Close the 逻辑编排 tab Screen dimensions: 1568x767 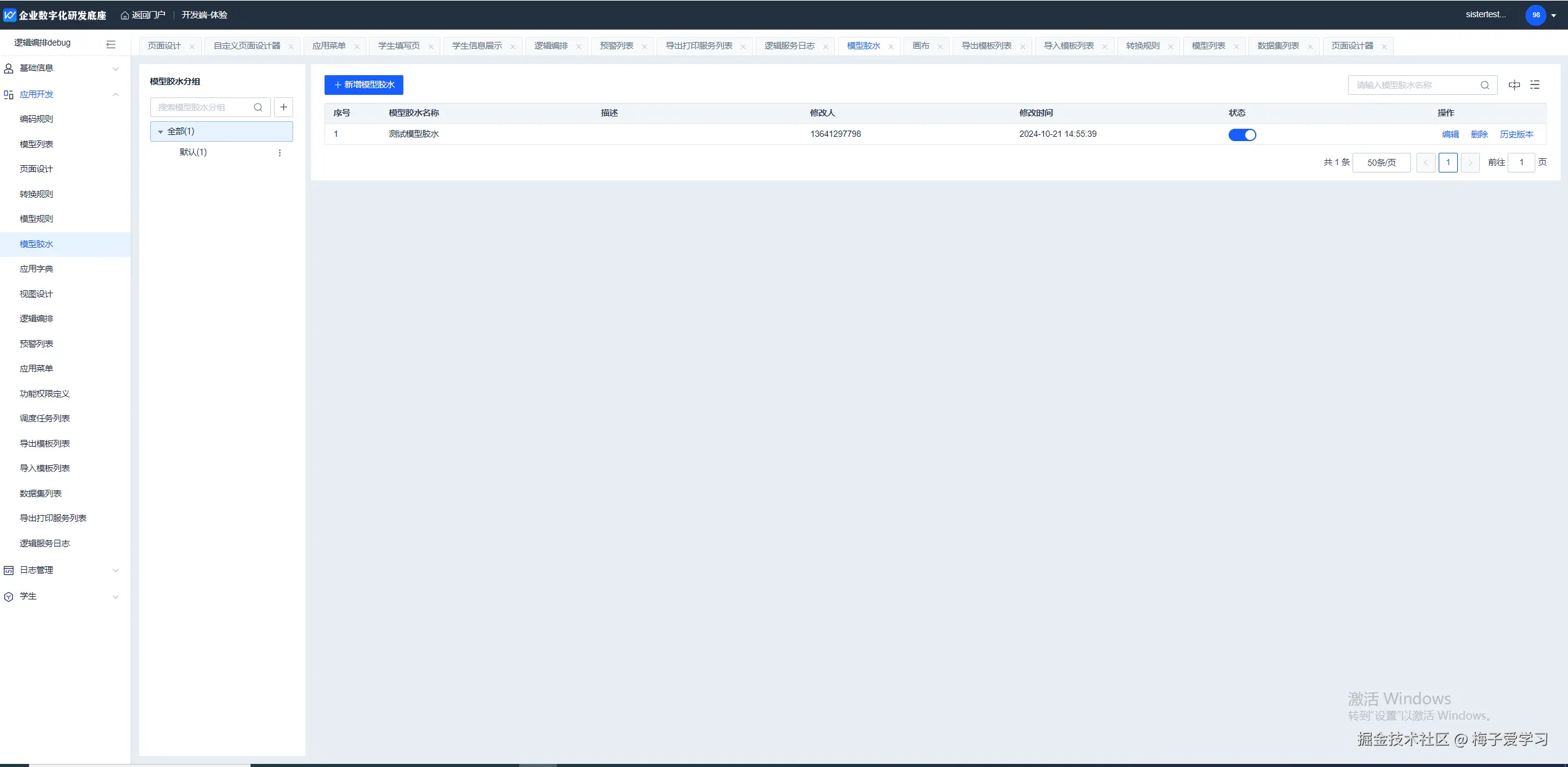click(x=578, y=47)
